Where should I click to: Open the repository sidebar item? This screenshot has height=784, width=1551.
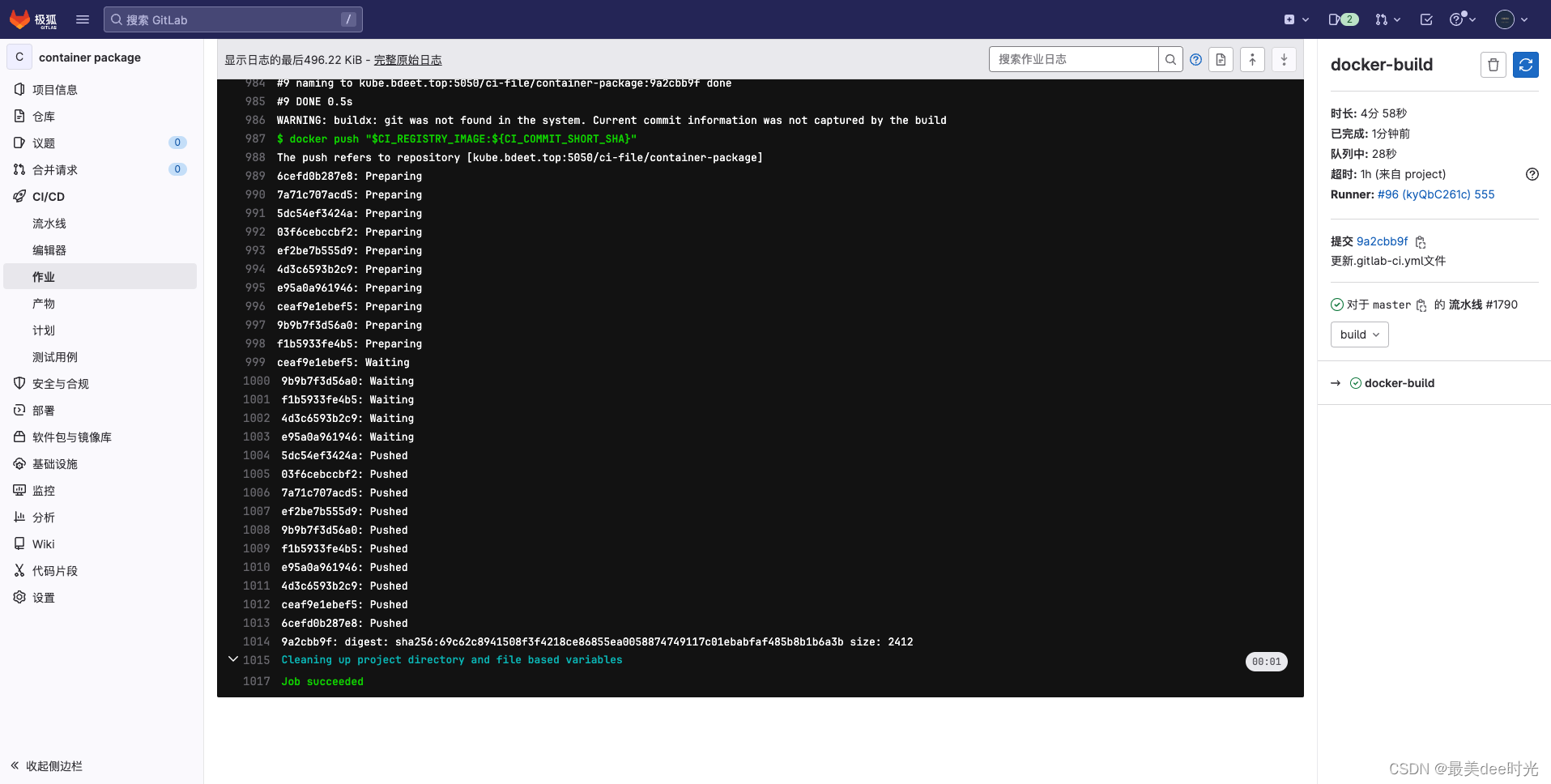point(100,117)
